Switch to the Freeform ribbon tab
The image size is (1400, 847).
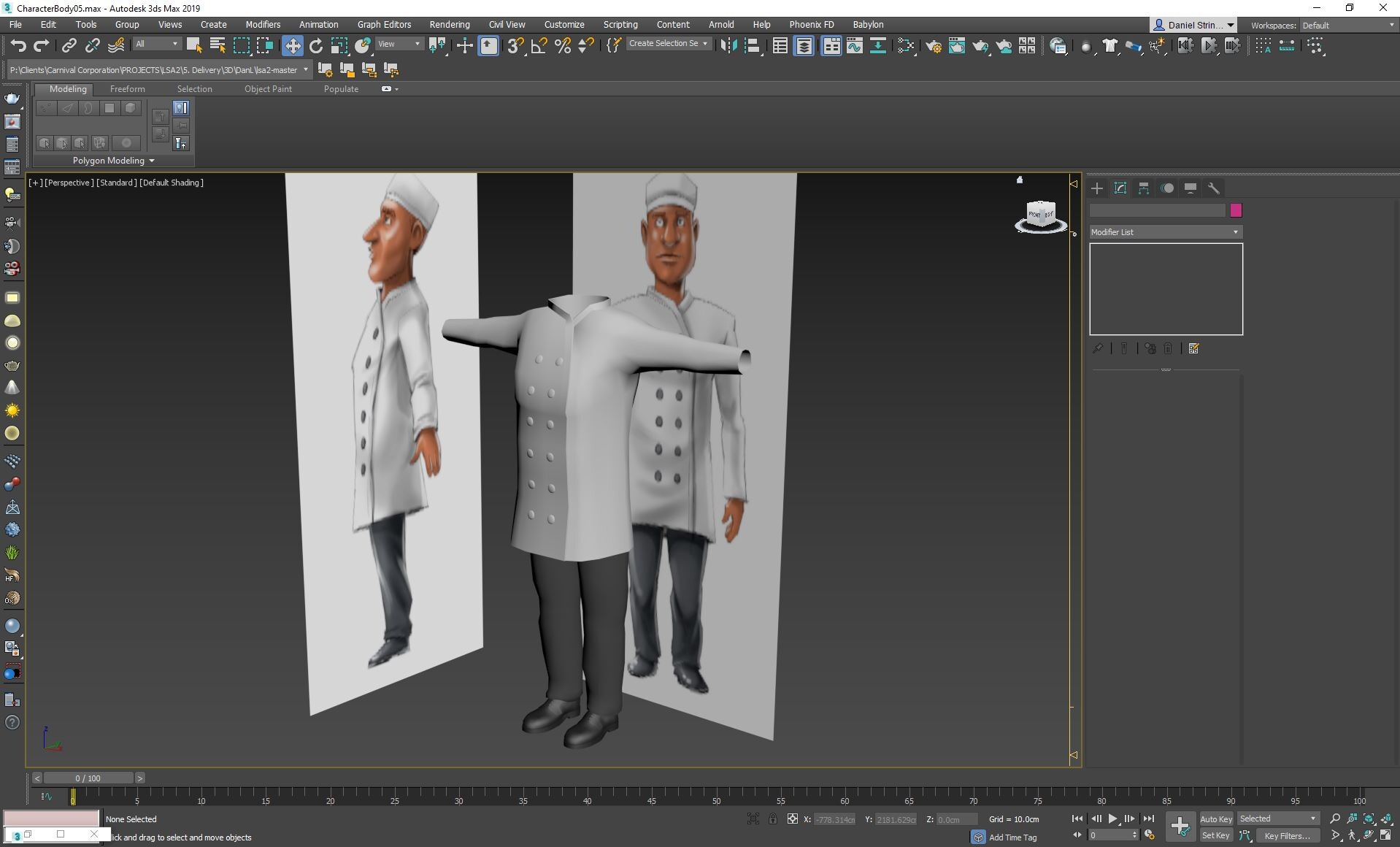coord(127,89)
